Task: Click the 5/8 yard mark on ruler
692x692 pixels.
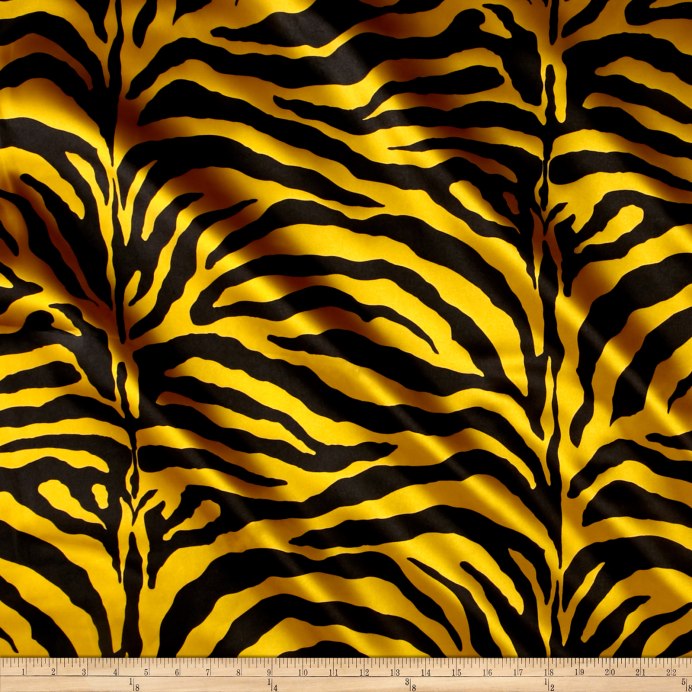Action: point(686,684)
